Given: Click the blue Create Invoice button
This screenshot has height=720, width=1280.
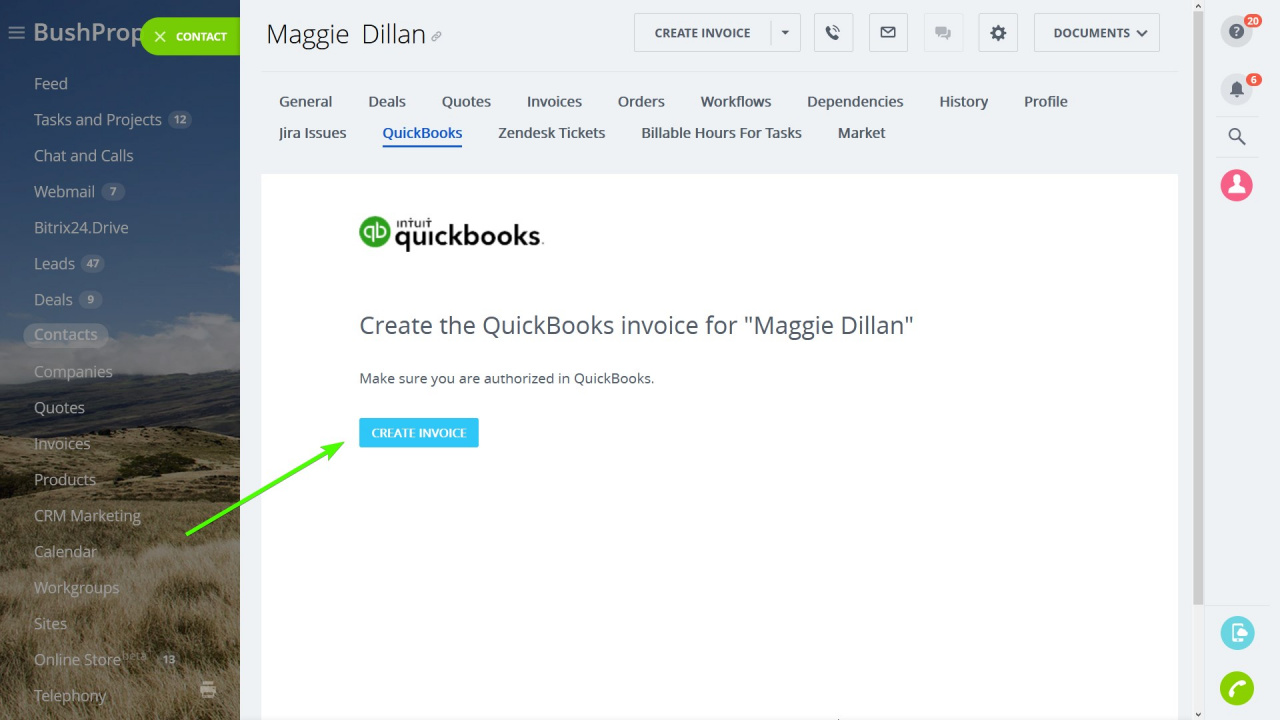Looking at the screenshot, I should [x=419, y=433].
